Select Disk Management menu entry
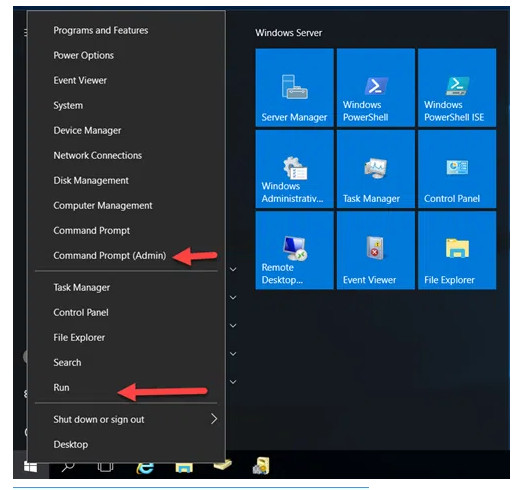 click(126, 180)
